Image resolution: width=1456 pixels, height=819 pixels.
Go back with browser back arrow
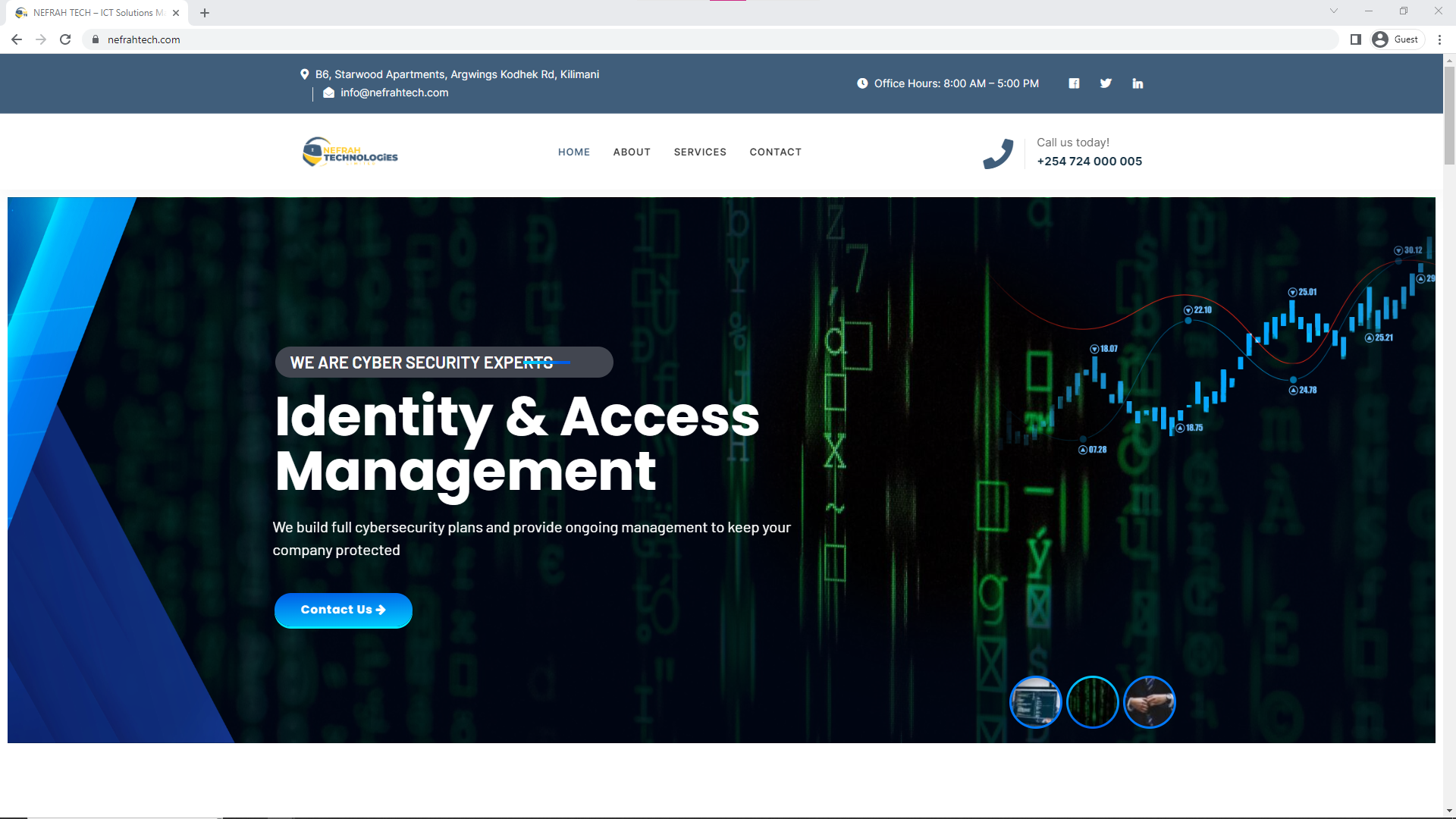(17, 39)
